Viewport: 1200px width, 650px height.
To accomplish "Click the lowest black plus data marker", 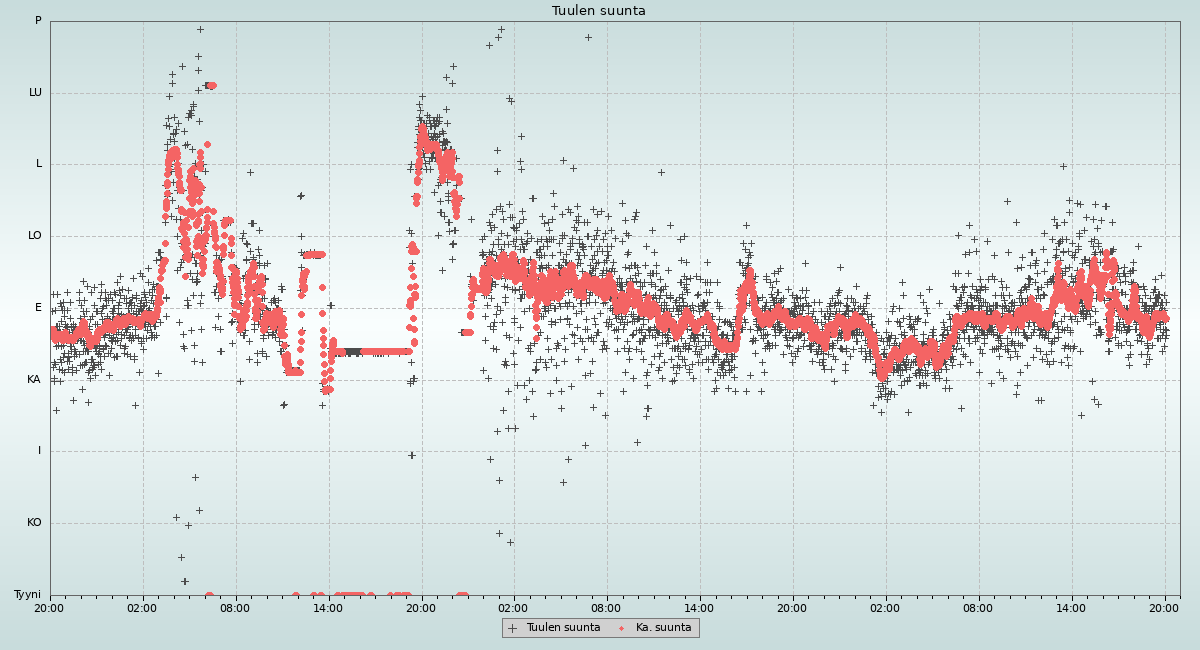I will pyautogui.click(x=184, y=581).
